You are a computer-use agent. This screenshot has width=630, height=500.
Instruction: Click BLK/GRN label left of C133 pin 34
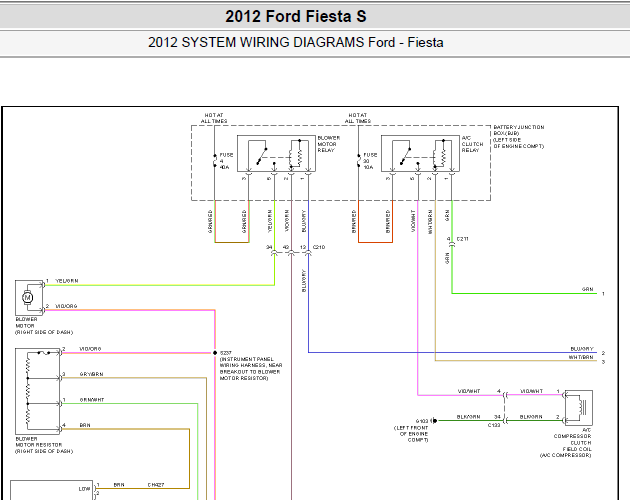(468, 417)
